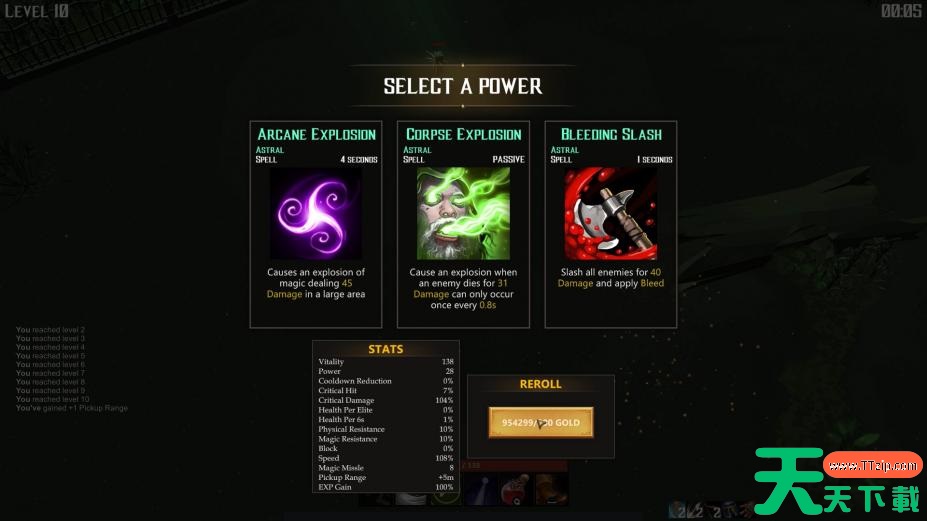
Task: Select the bloody axe Bleeding Slash icon
Action: tap(610, 213)
